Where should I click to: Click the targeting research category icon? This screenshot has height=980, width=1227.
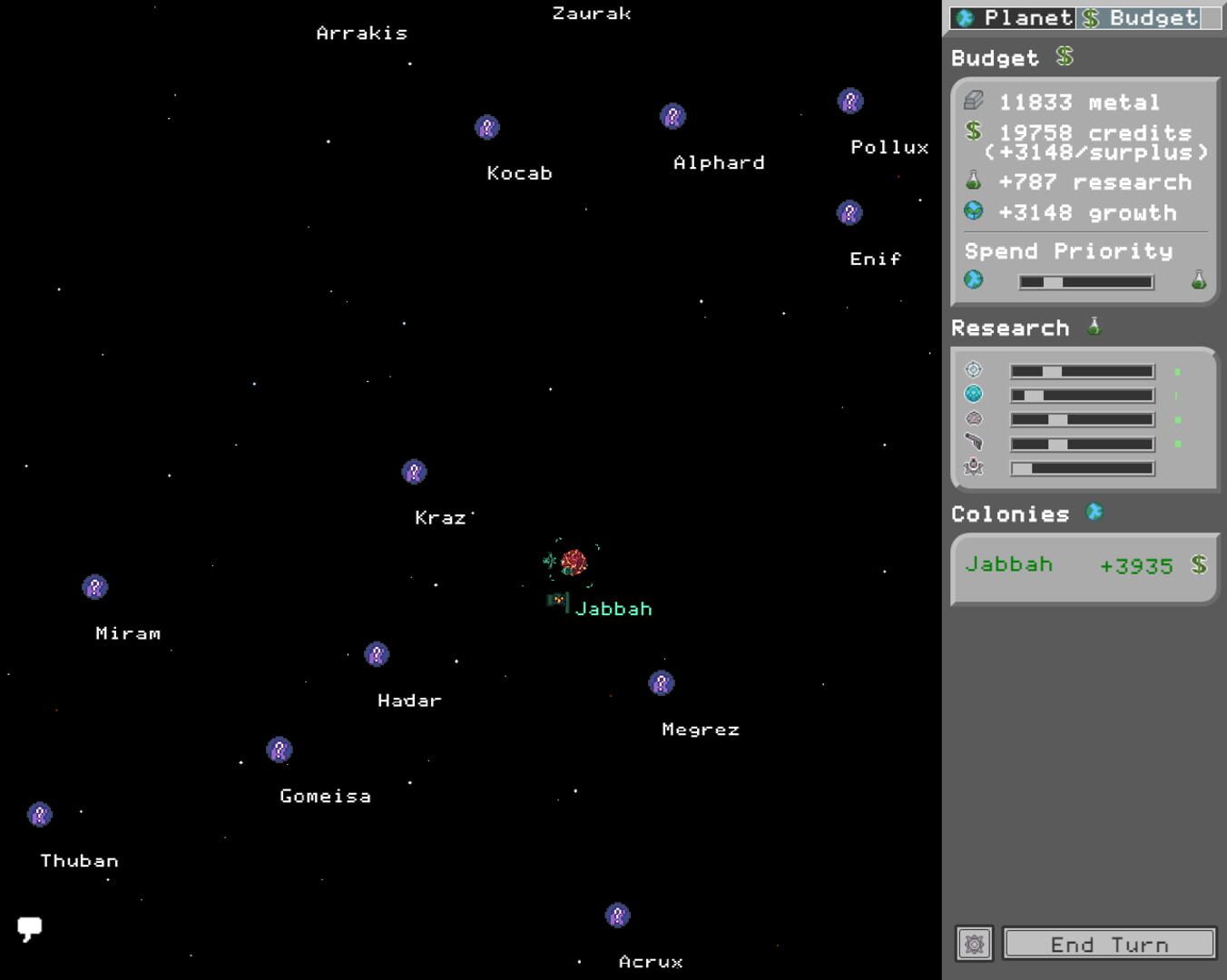coord(974,369)
